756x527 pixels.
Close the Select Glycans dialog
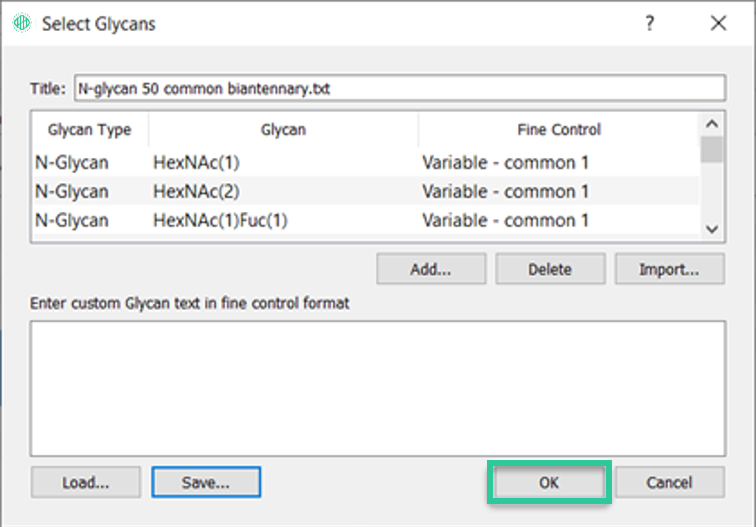(x=718, y=23)
